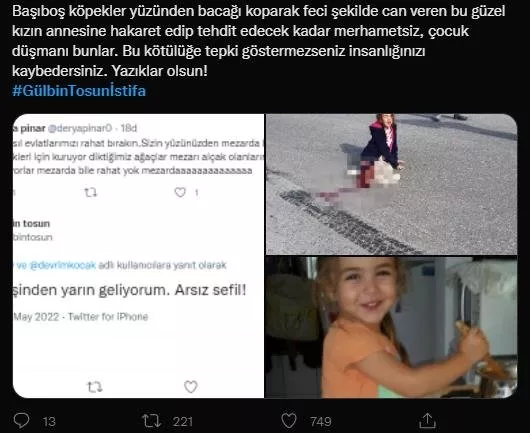
Task: Open the photo of smiling girl in orange
Action: pyautogui.click(x=391, y=327)
